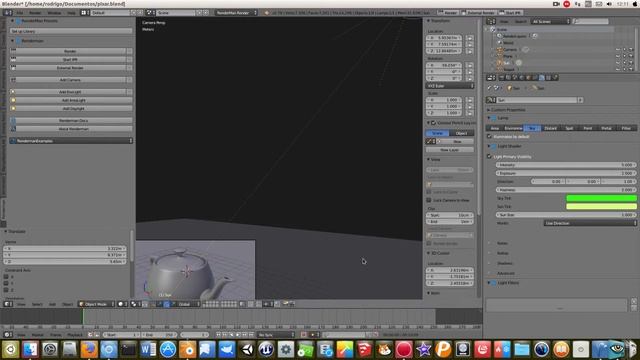Viewport: 640px width, 360px height.
Task: Click the yellow Sun Tint color swatch
Action: pos(601,207)
